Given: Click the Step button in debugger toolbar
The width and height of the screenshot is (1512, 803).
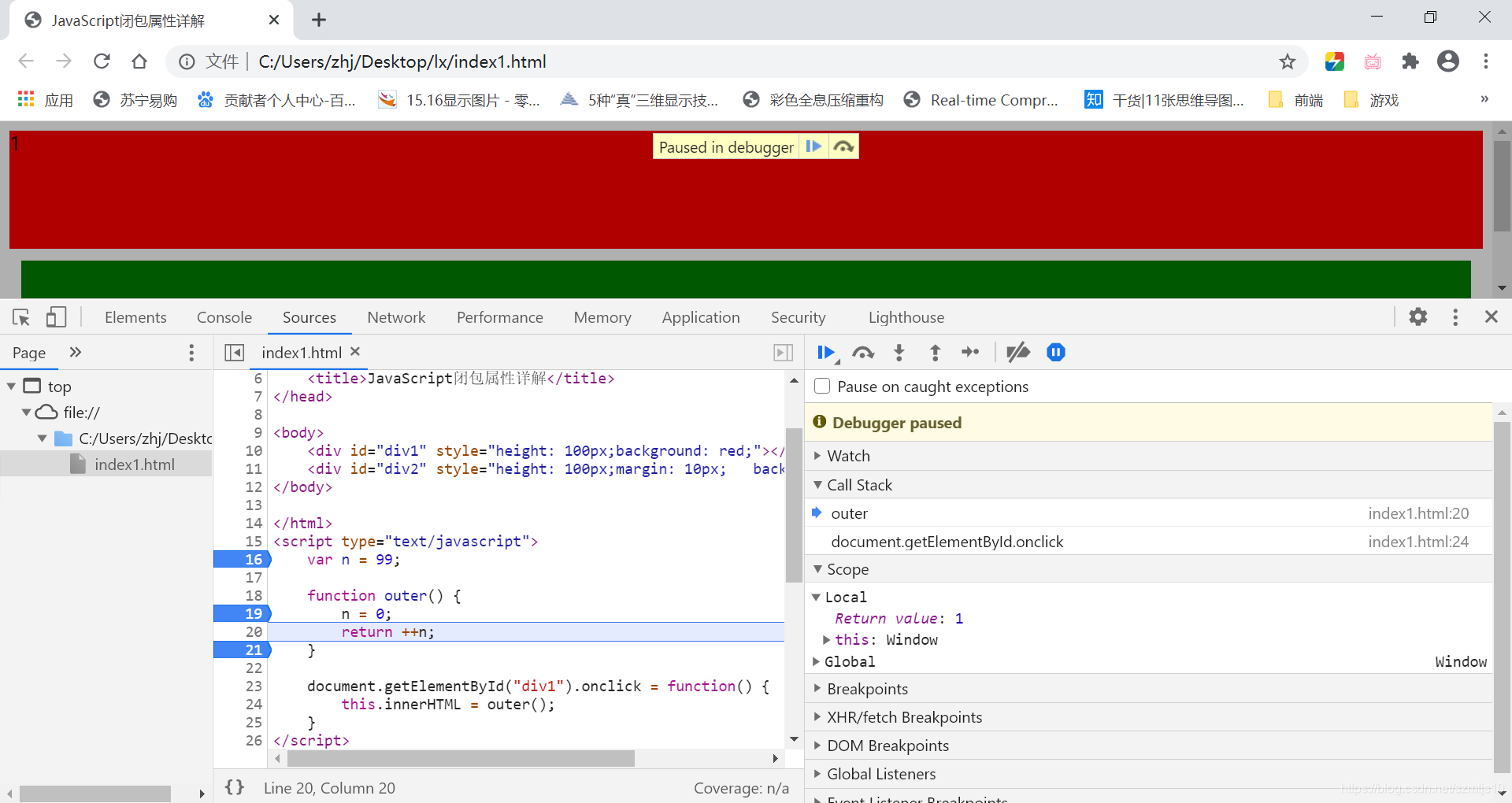Looking at the screenshot, I should click(970, 353).
